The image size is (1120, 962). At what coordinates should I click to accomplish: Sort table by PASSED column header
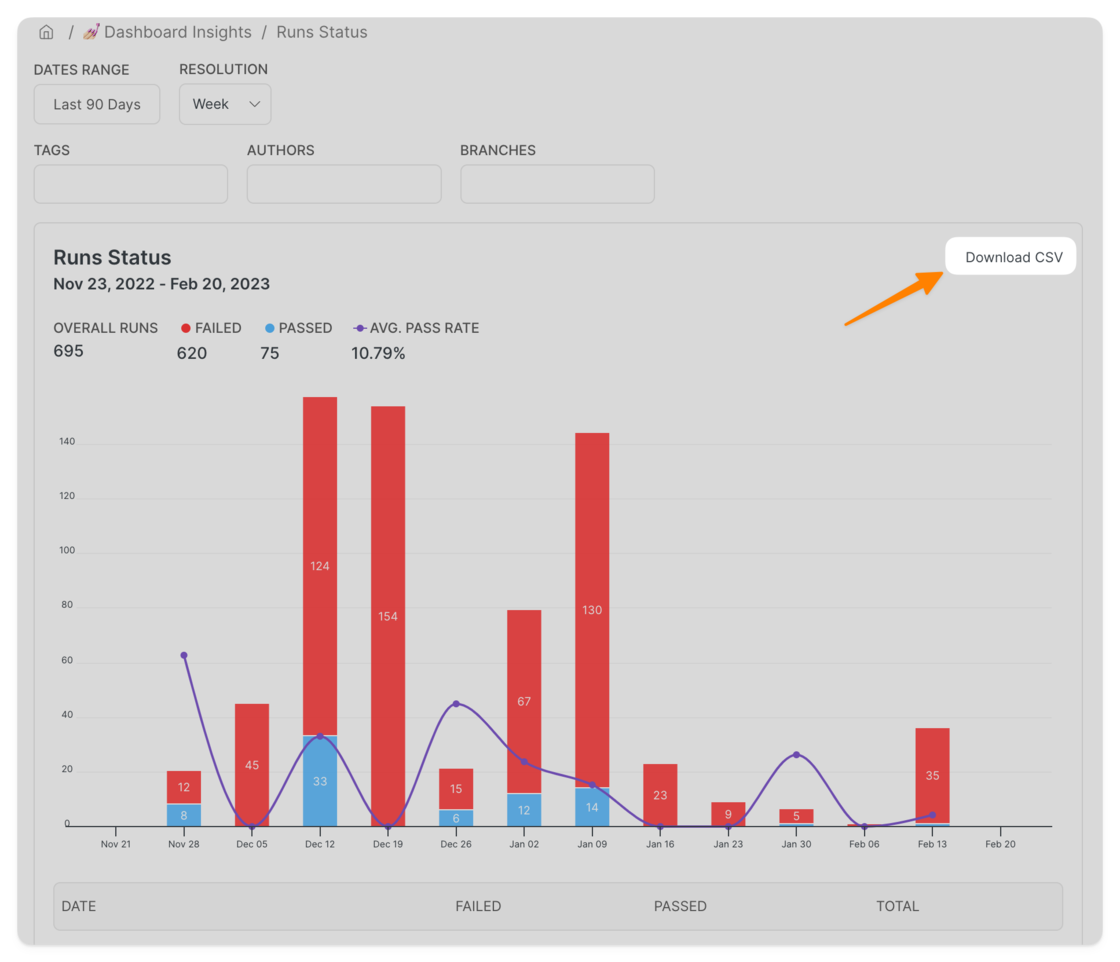tap(680, 906)
